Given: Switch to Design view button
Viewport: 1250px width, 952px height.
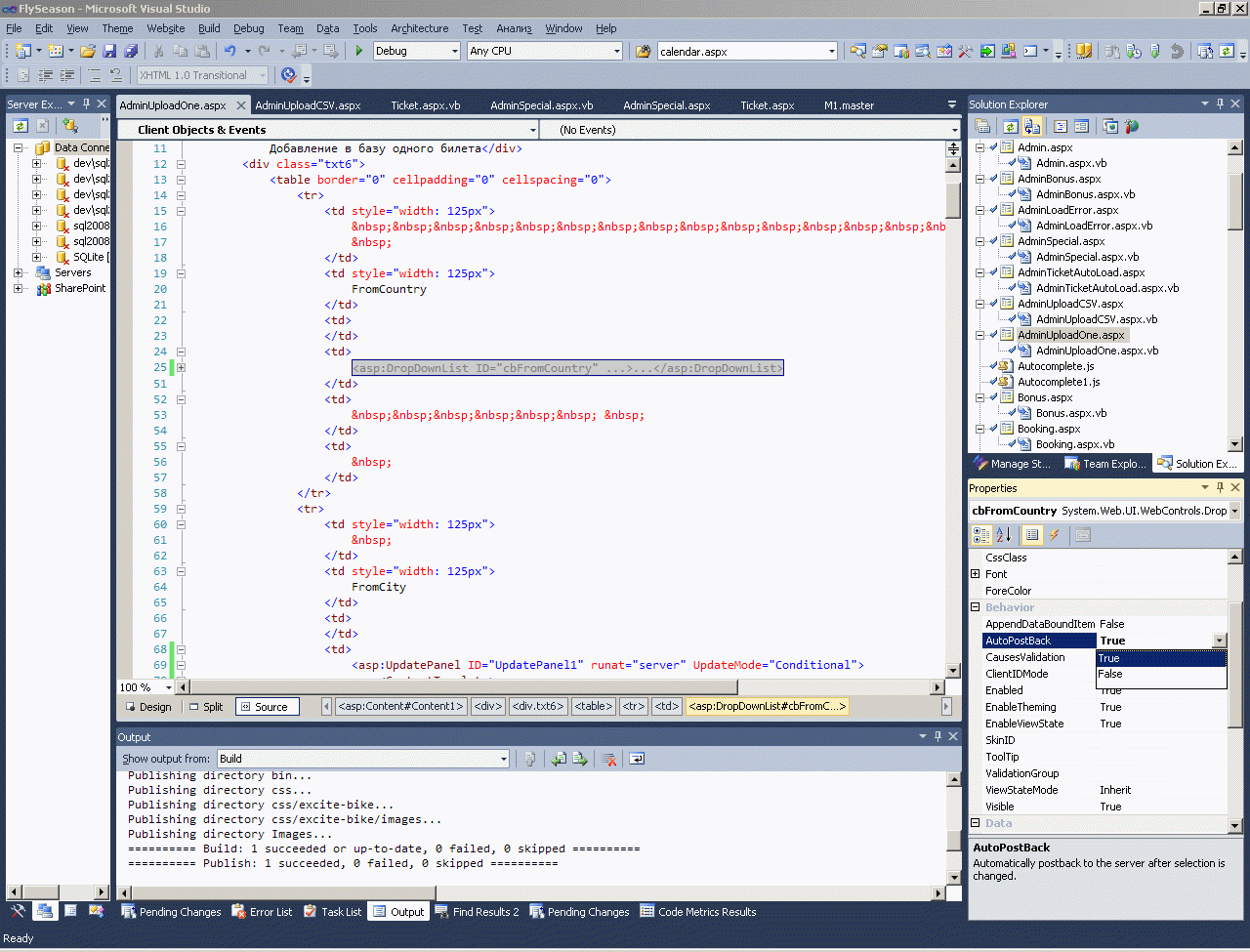Looking at the screenshot, I should click(147, 707).
